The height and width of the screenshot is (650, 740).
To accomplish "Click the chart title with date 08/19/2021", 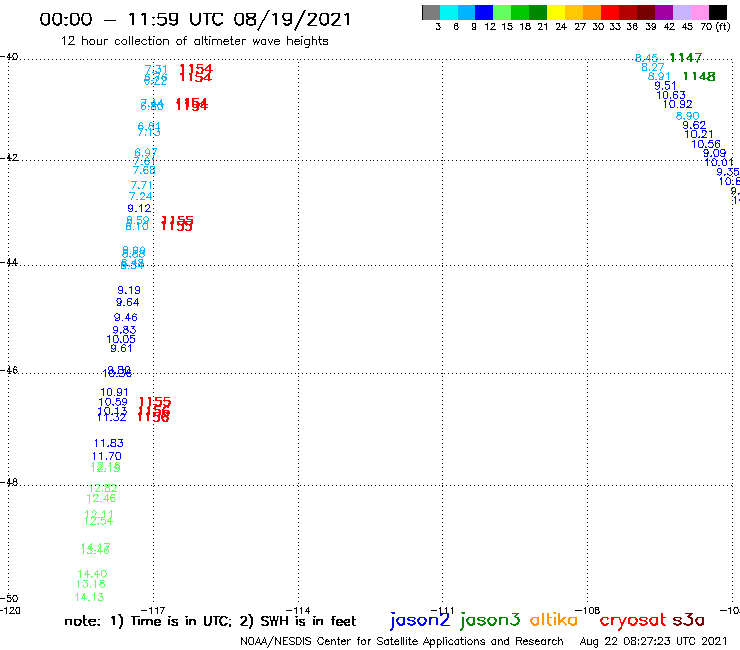I will [x=195, y=20].
